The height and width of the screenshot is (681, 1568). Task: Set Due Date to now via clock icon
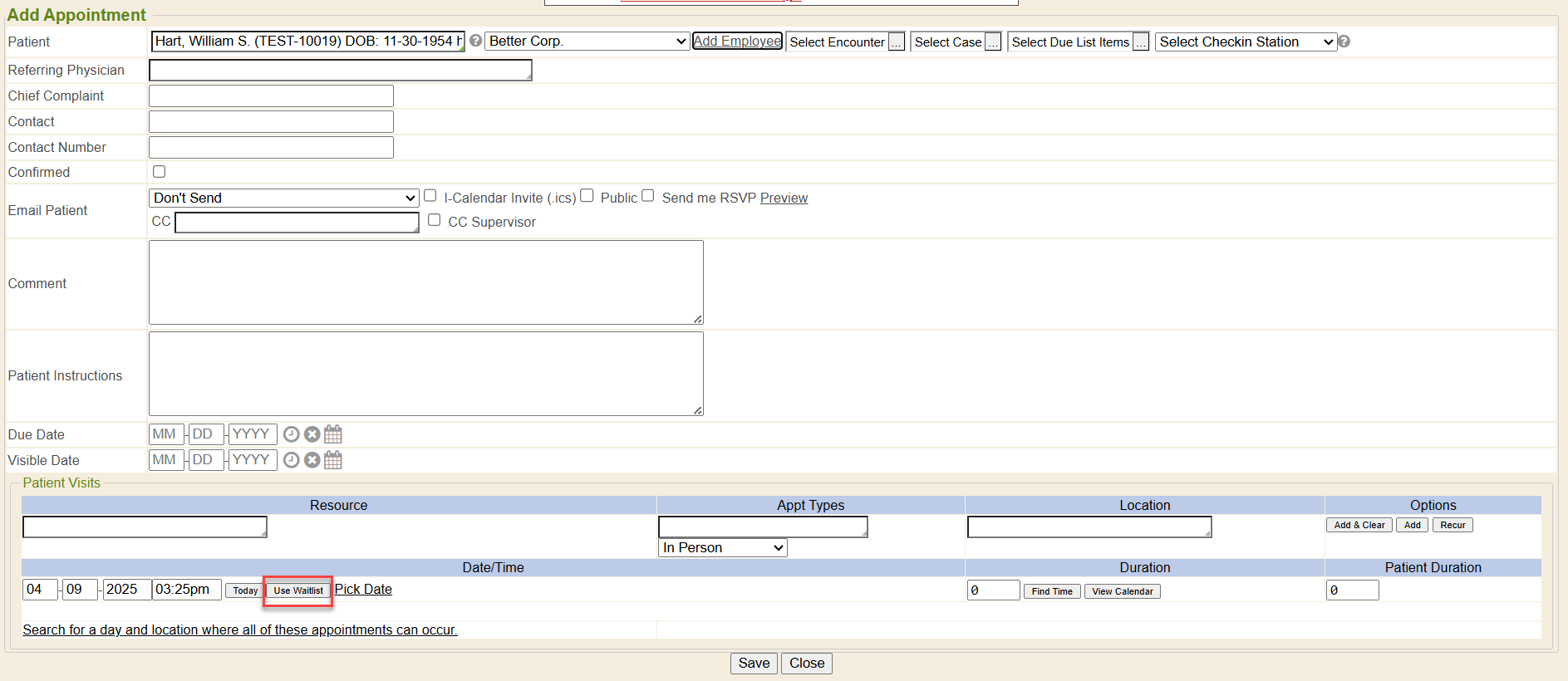pyautogui.click(x=291, y=434)
